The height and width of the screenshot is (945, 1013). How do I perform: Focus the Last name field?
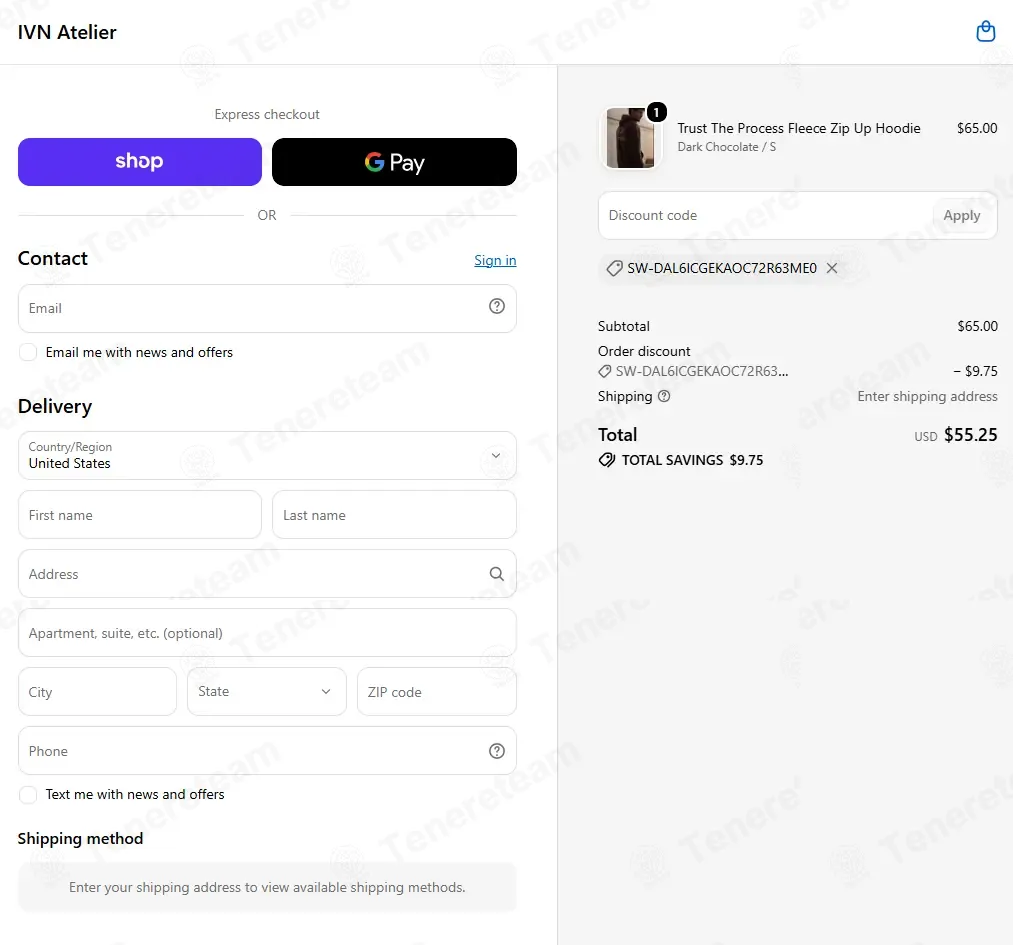(394, 515)
